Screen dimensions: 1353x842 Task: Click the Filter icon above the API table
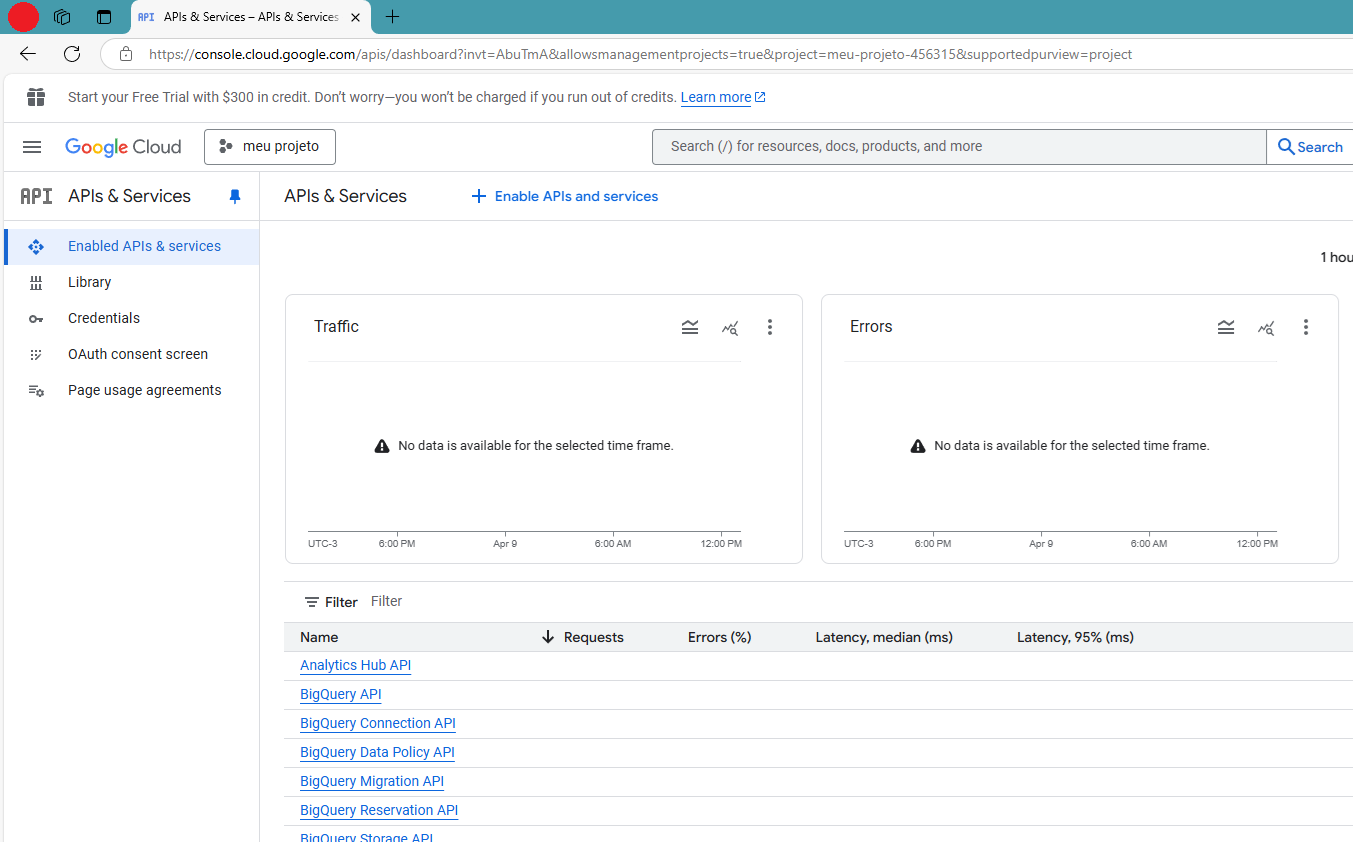tap(313, 601)
